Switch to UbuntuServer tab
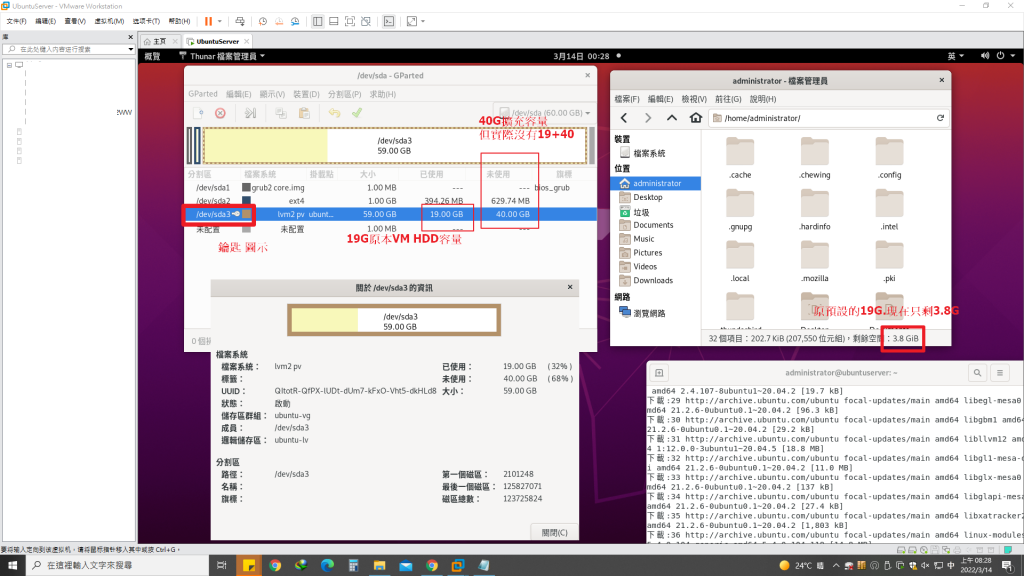 (217, 41)
